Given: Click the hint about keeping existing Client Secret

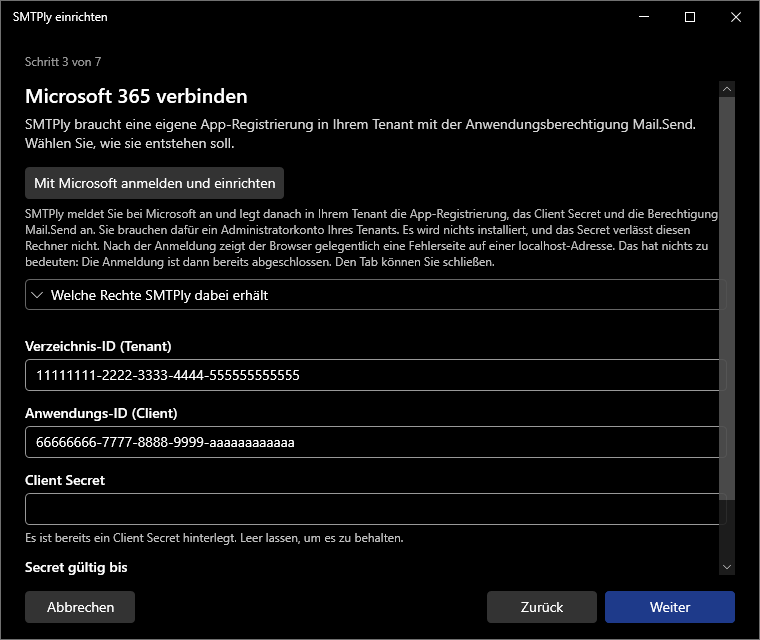Looking at the screenshot, I should (214, 538).
